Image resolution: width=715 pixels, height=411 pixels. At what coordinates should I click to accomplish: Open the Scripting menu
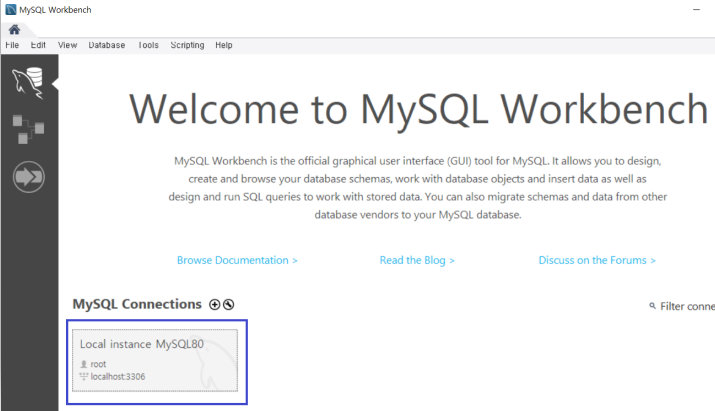pyautogui.click(x=187, y=45)
